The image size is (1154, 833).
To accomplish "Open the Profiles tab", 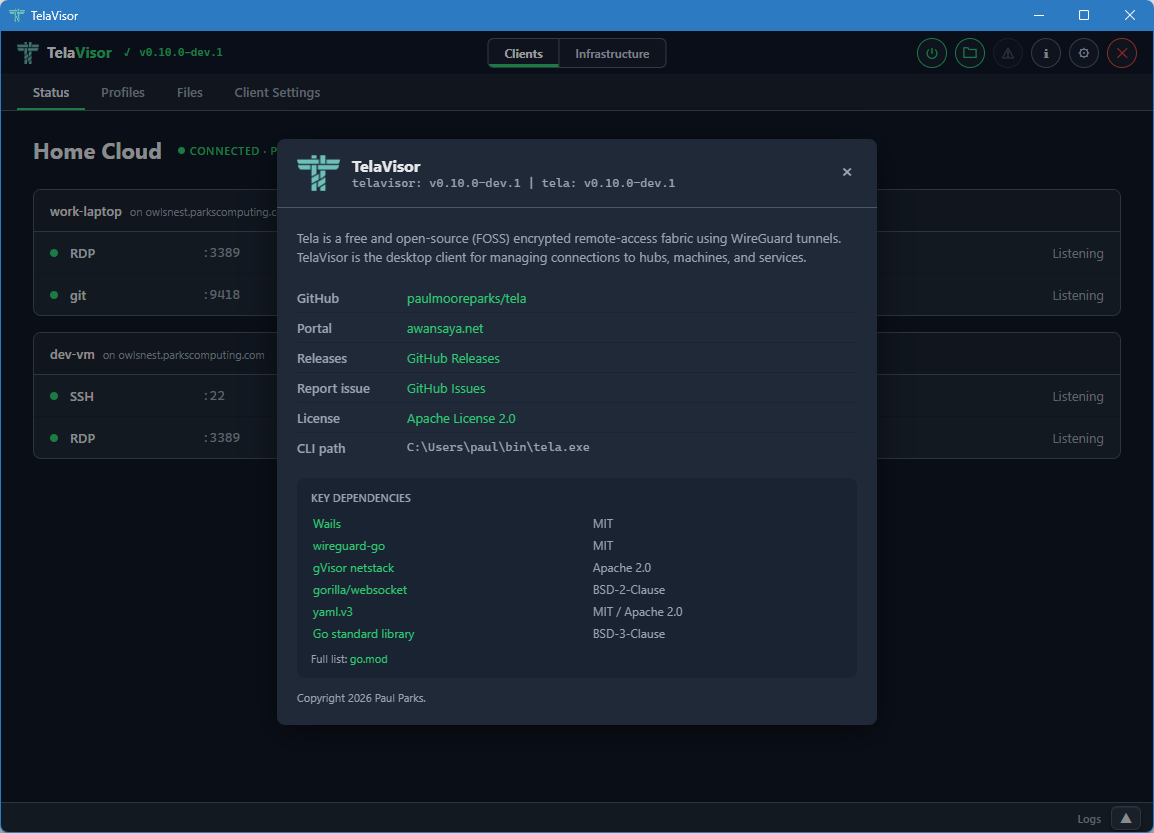I will (123, 93).
